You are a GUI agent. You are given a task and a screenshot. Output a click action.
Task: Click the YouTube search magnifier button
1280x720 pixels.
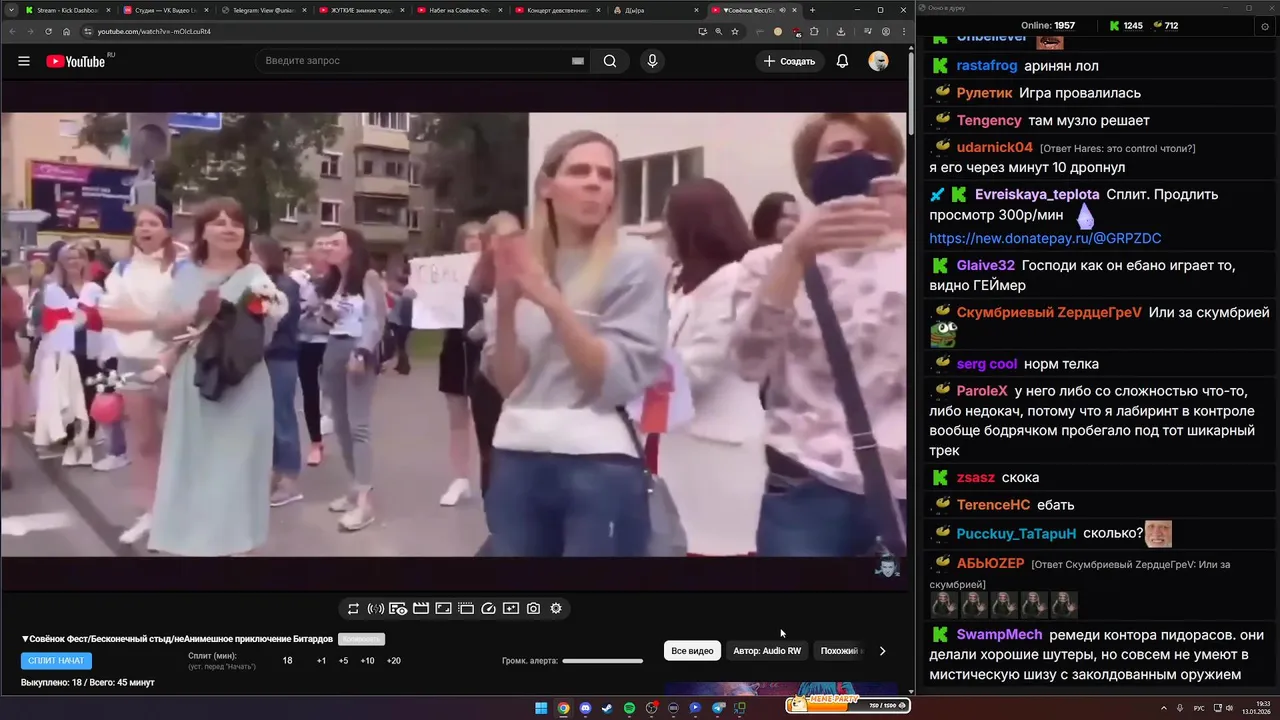[x=610, y=61]
